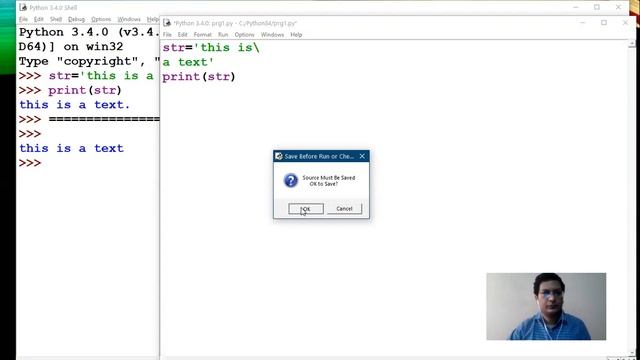Minimize the prg1.py editor window
The image size is (640, 360).
(x=583, y=23)
